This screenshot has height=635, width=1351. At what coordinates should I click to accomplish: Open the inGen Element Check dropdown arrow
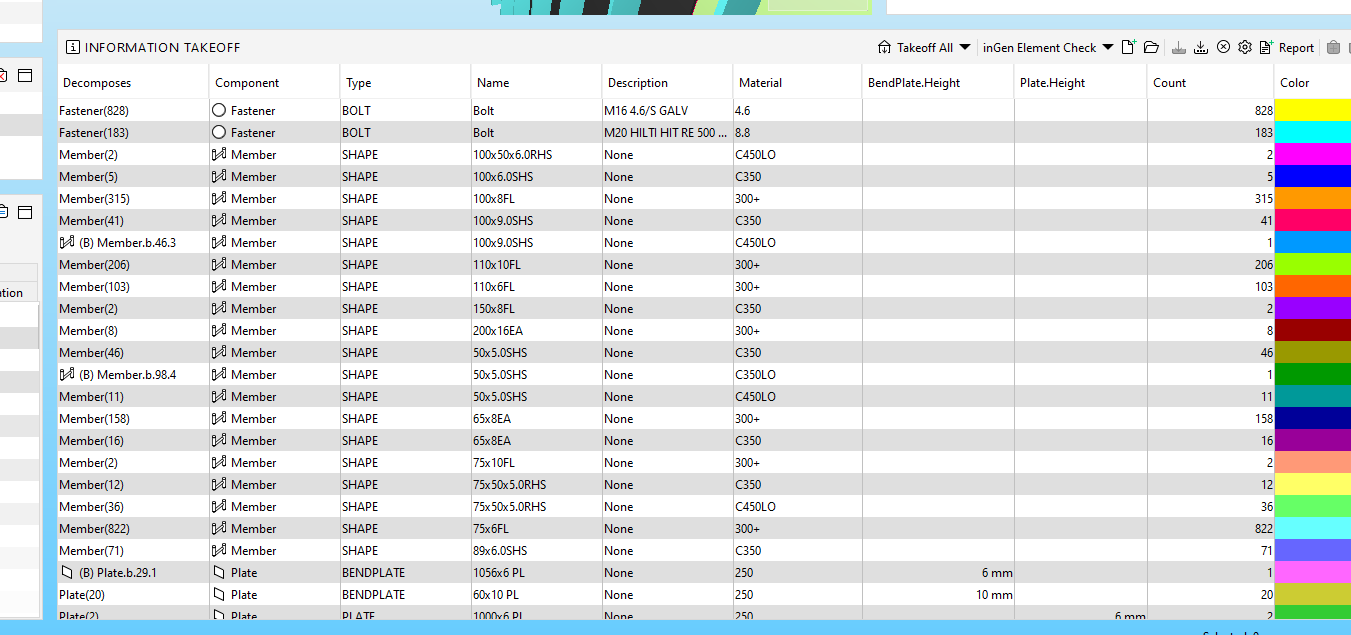click(x=1107, y=47)
